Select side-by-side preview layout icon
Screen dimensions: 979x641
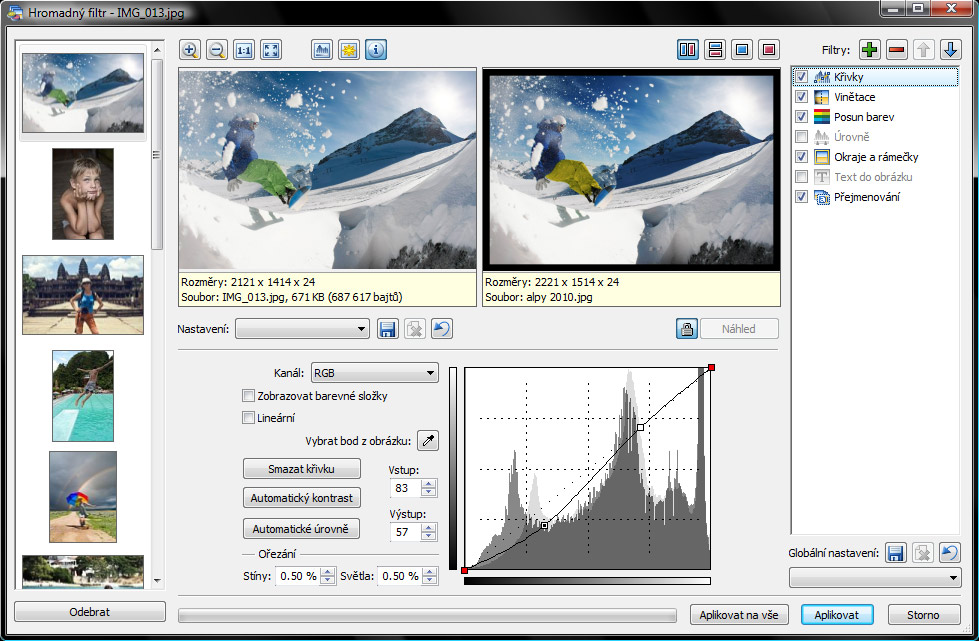[687, 50]
